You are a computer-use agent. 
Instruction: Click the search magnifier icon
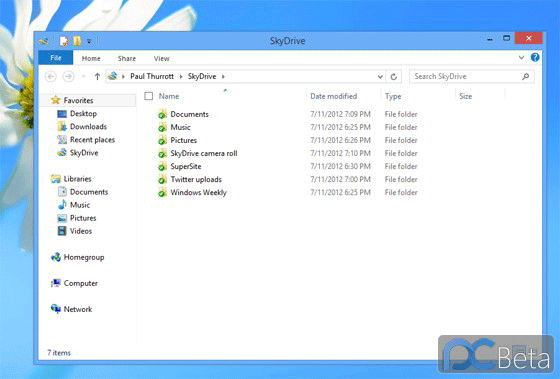(x=525, y=76)
